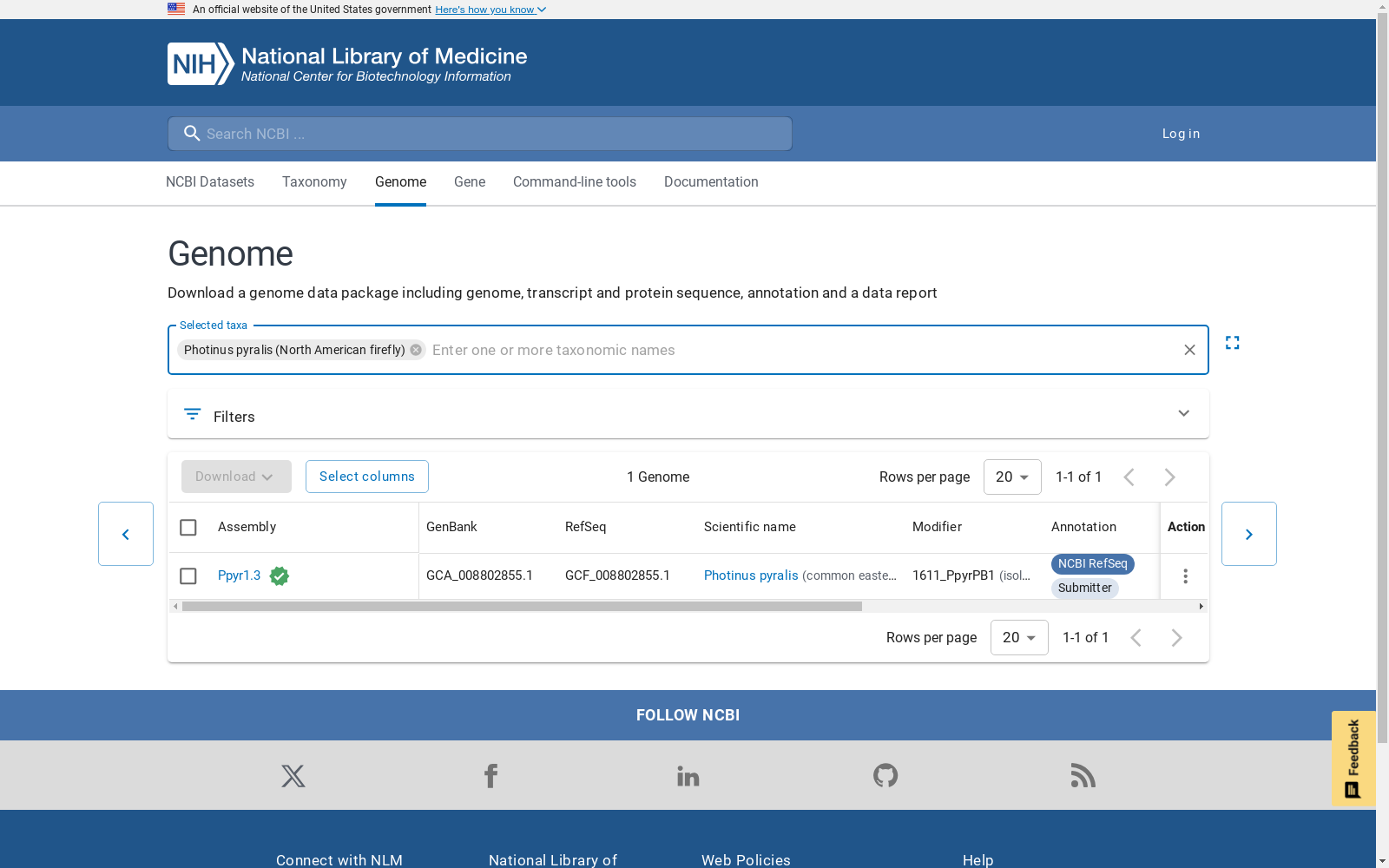Click the horizontal scrollbar left arrow
Viewport: 1389px width, 868px height.
coord(175,607)
